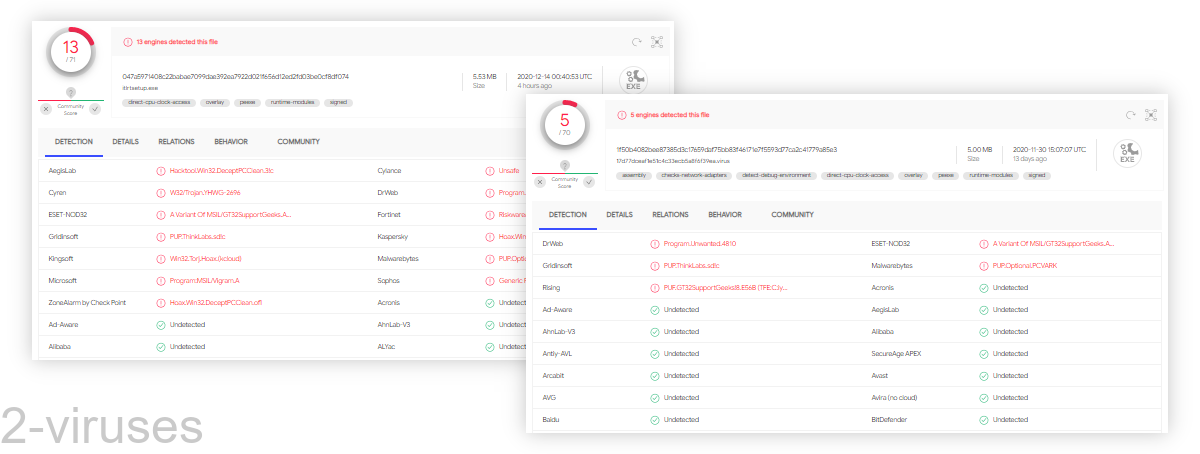The image size is (1200, 454).
Task: Click the Kingsoft engine name
Action: click(x=63, y=258)
